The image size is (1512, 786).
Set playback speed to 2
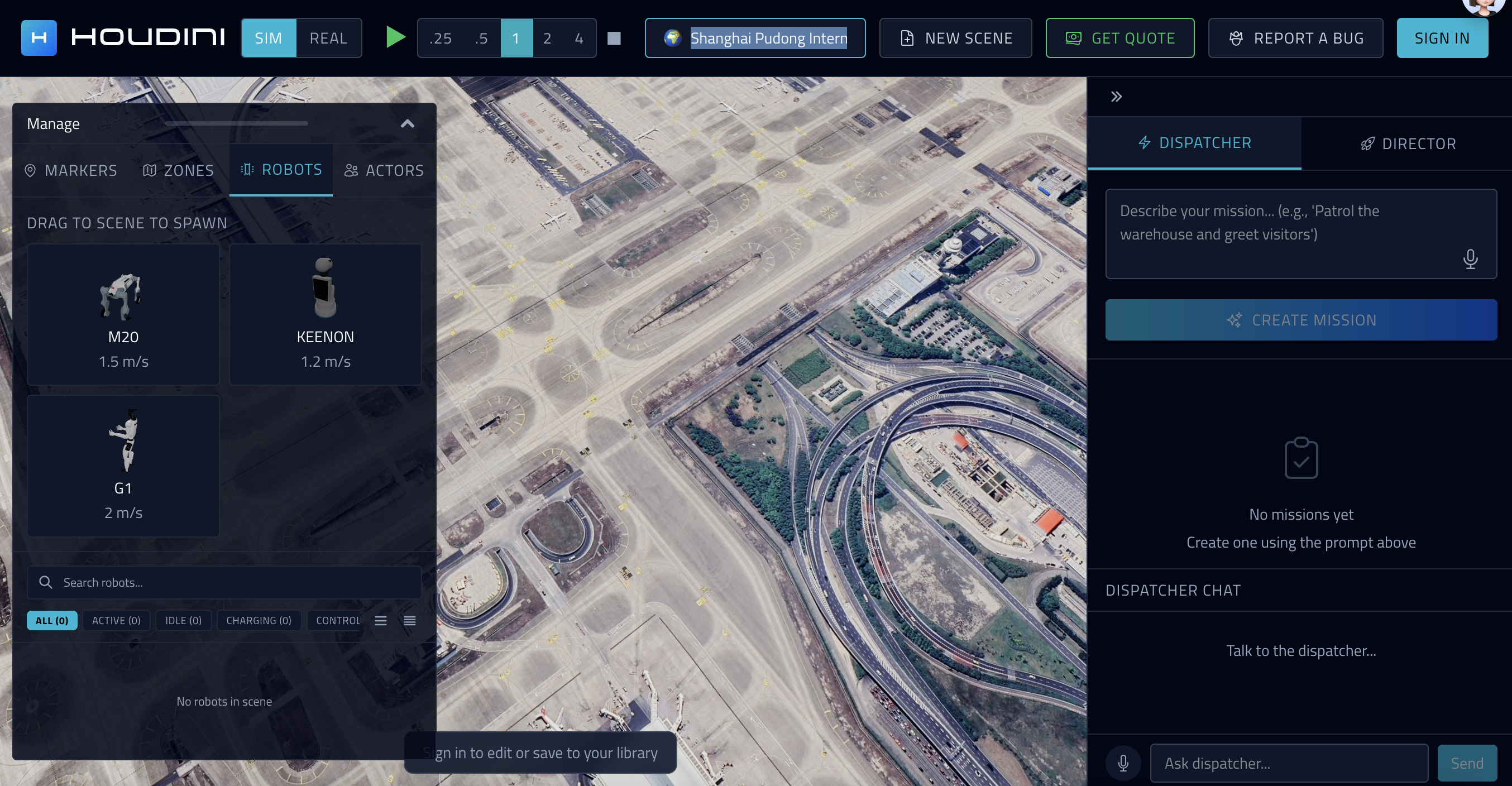coord(548,38)
